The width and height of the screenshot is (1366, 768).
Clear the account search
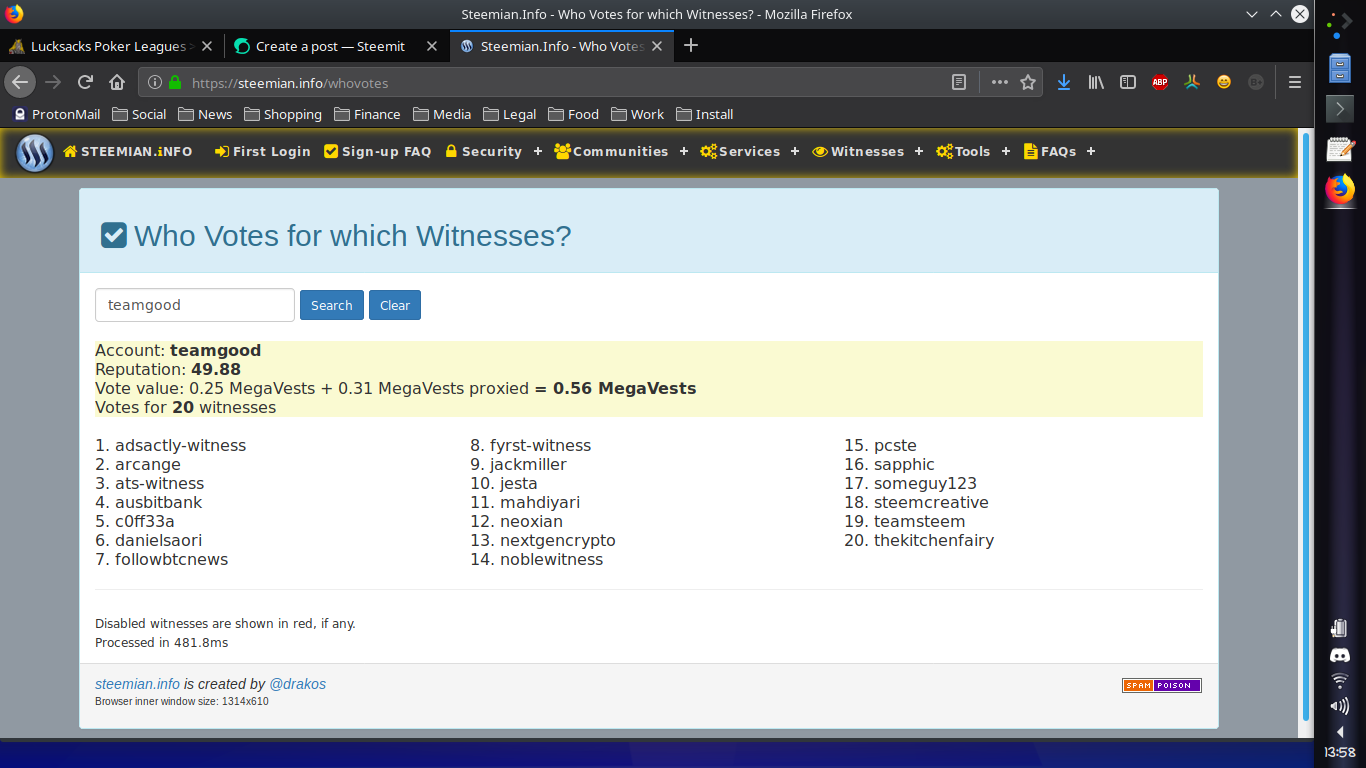pos(395,305)
